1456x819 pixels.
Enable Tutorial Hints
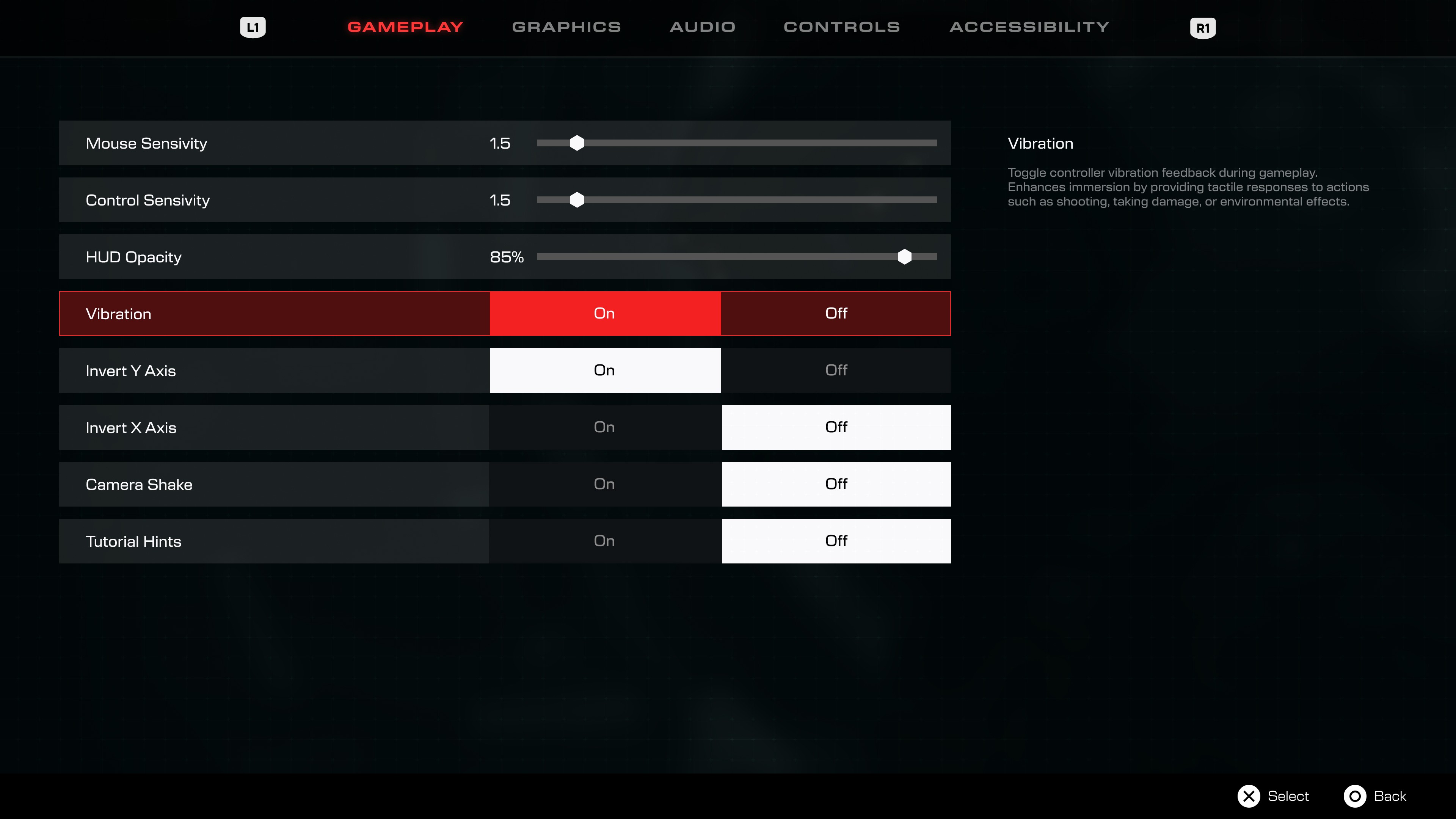pos(604,541)
